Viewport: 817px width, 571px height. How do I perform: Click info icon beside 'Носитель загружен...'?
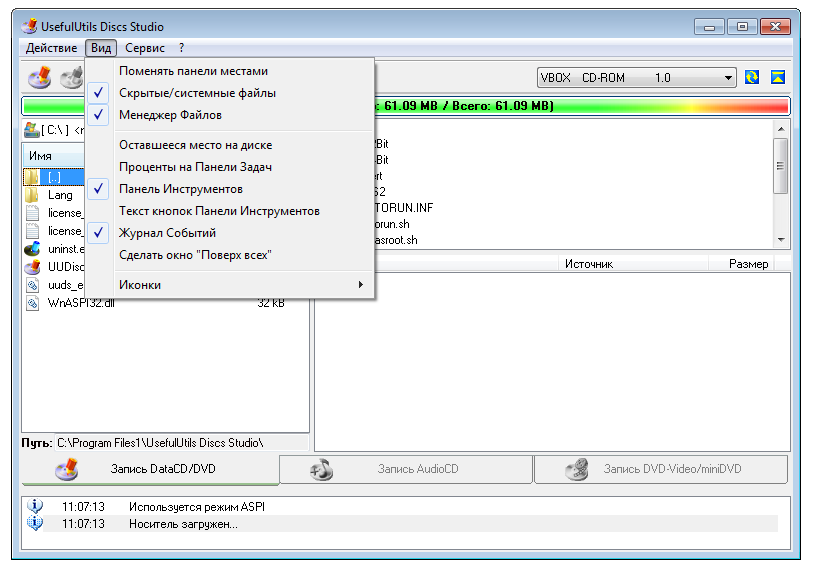click(35, 523)
